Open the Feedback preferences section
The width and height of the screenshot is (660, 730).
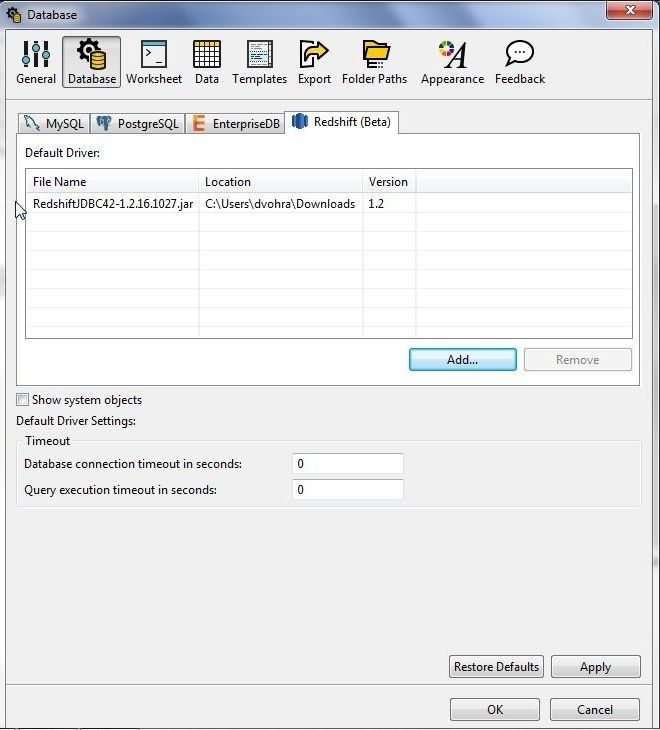pos(519,62)
